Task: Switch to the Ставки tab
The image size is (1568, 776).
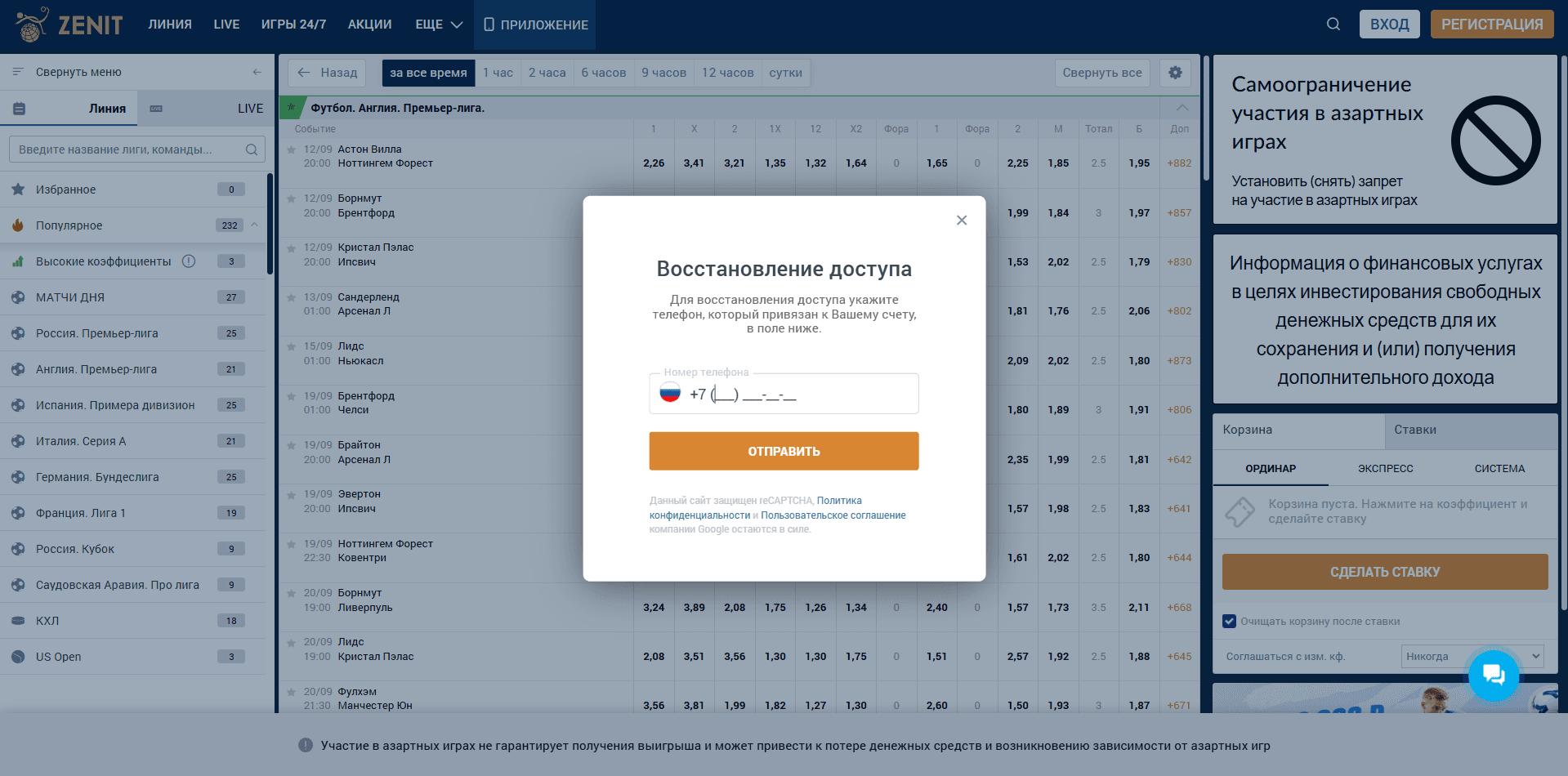Action: 1471,430
